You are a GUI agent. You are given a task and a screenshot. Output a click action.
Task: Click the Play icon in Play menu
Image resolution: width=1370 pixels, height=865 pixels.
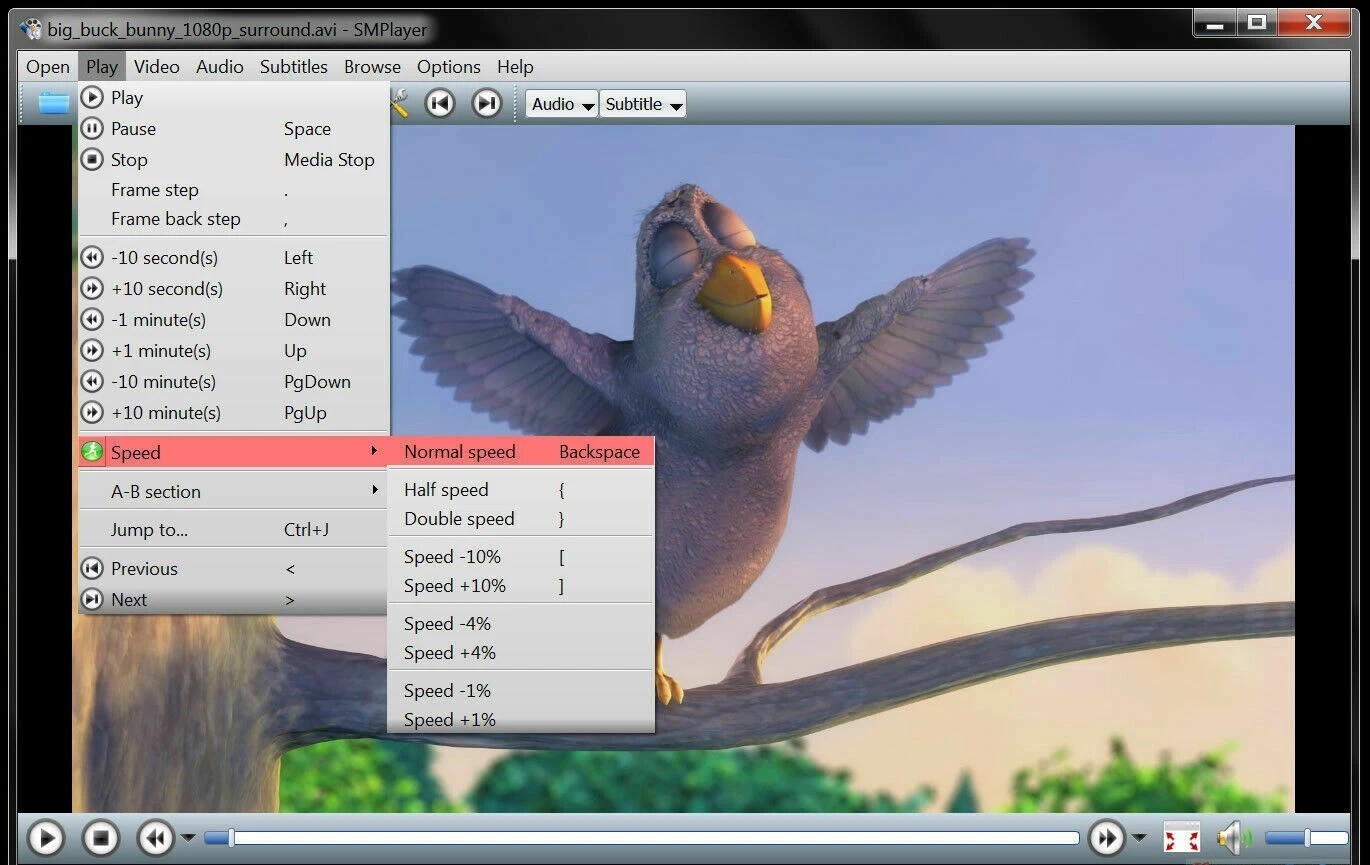(92, 97)
